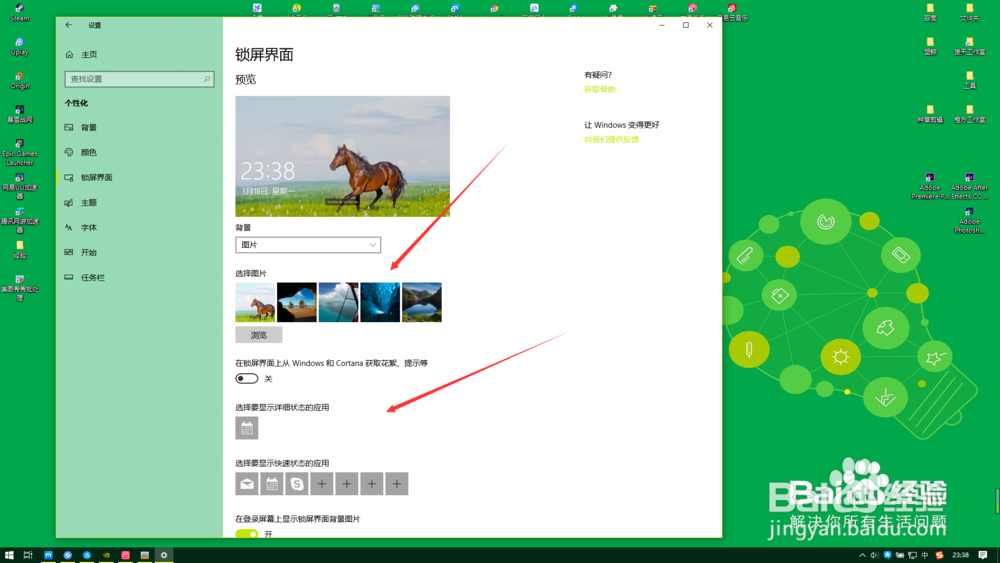The width and height of the screenshot is (1000, 563).
Task: Open the volume icon in system tray
Action: click(x=874, y=555)
